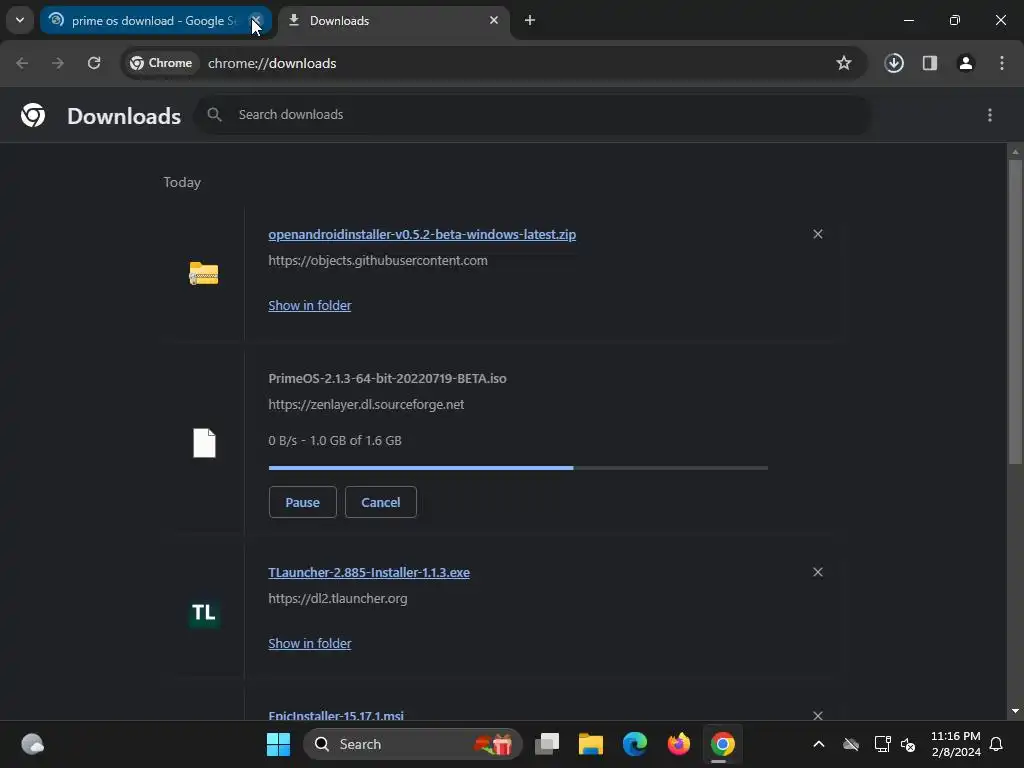Go back to previous page
This screenshot has width=1024, height=768.
click(22, 63)
